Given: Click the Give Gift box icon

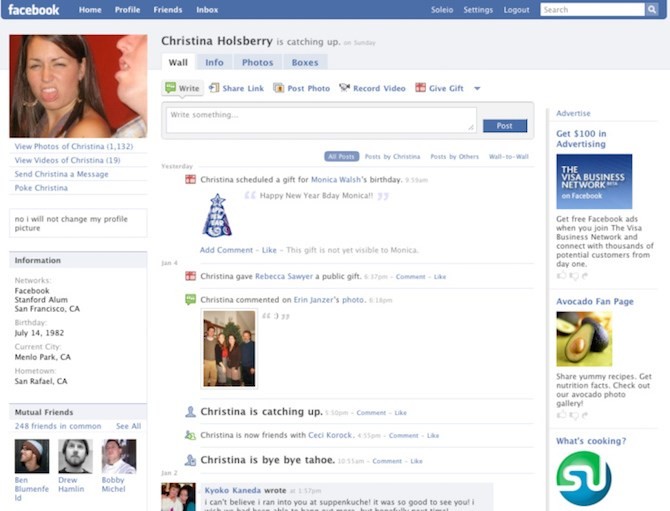Looking at the screenshot, I should [420, 88].
